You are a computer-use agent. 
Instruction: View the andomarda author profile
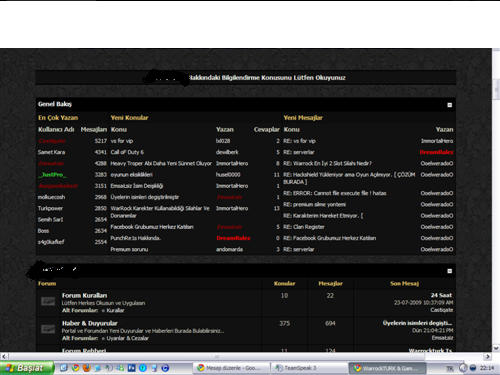229,249
